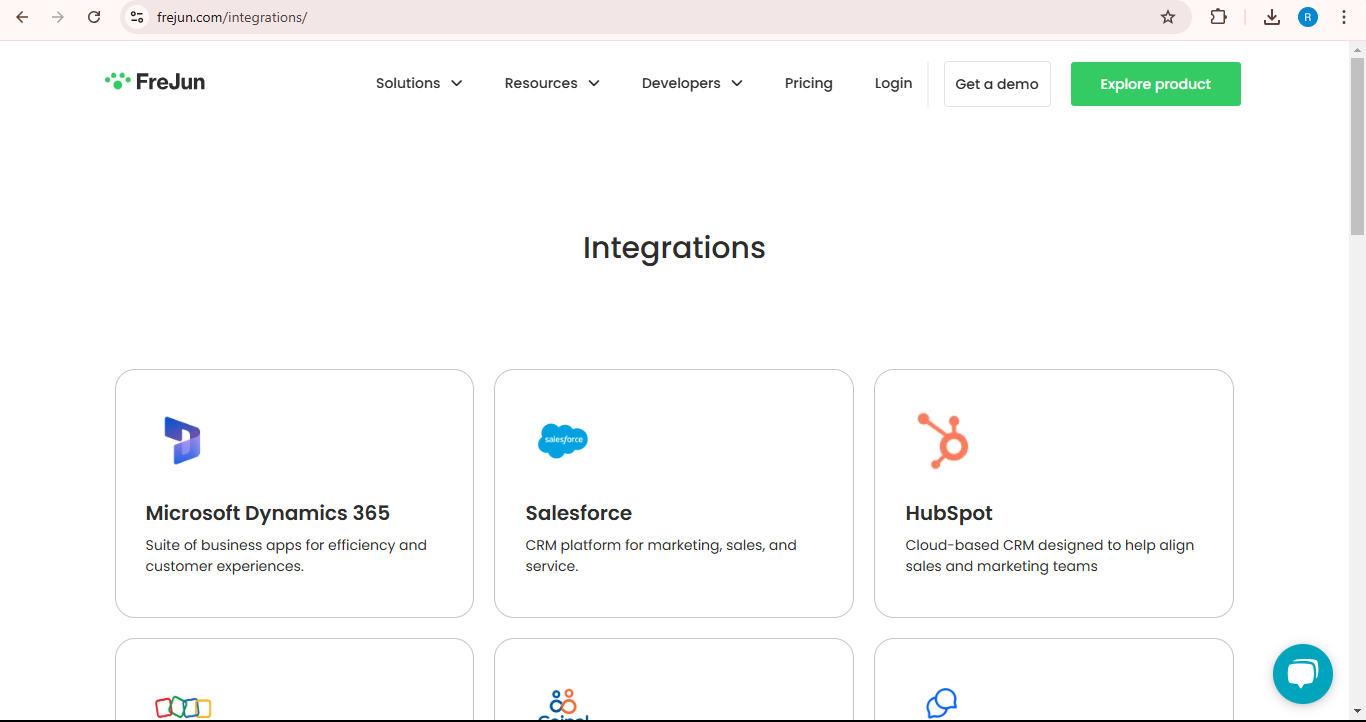
Task: Click the Explore product button
Action: click(1156, 84)
